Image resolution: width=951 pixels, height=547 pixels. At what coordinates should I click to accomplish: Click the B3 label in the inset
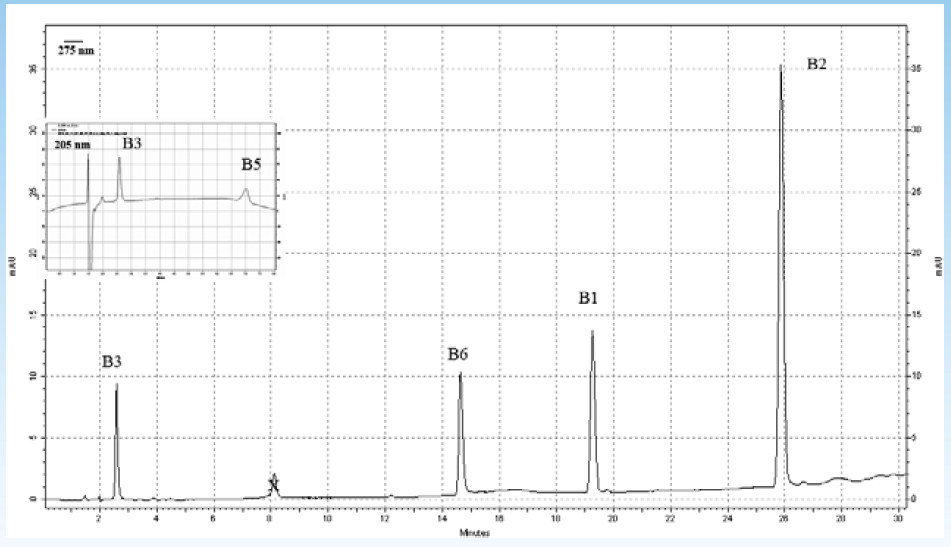[x=132, y=144]
